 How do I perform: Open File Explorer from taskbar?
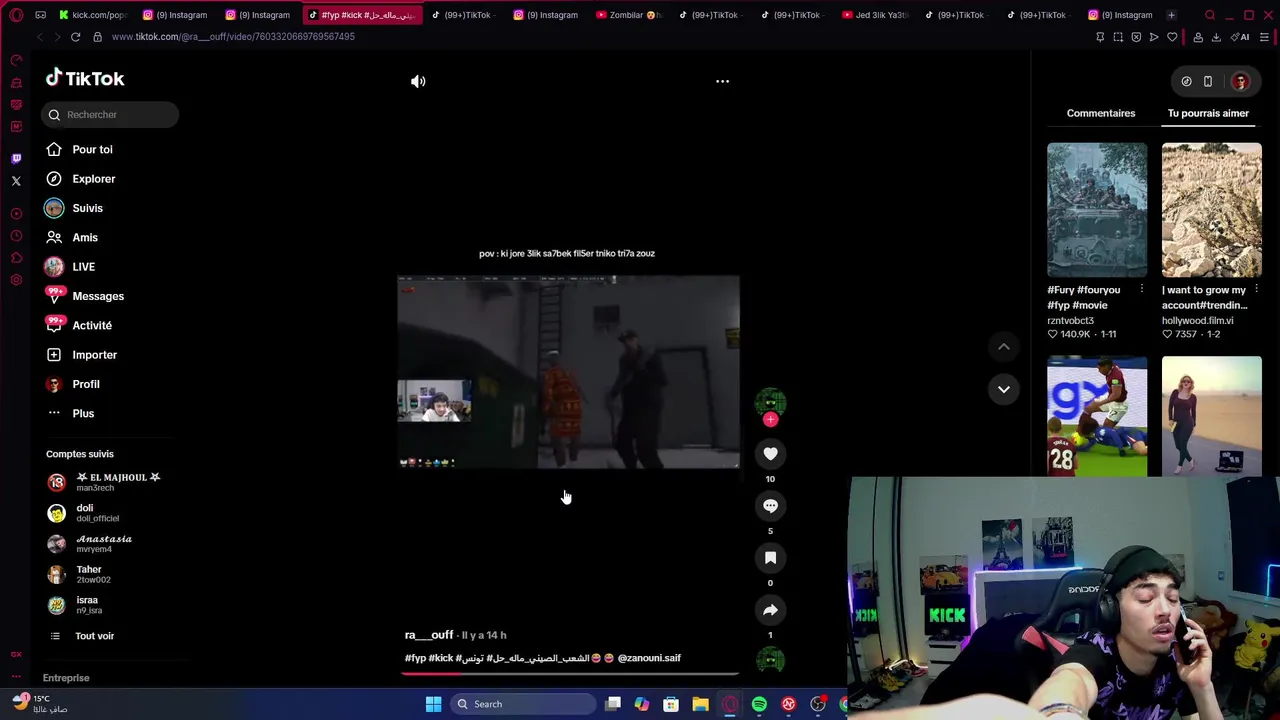(x=700, y=704)
